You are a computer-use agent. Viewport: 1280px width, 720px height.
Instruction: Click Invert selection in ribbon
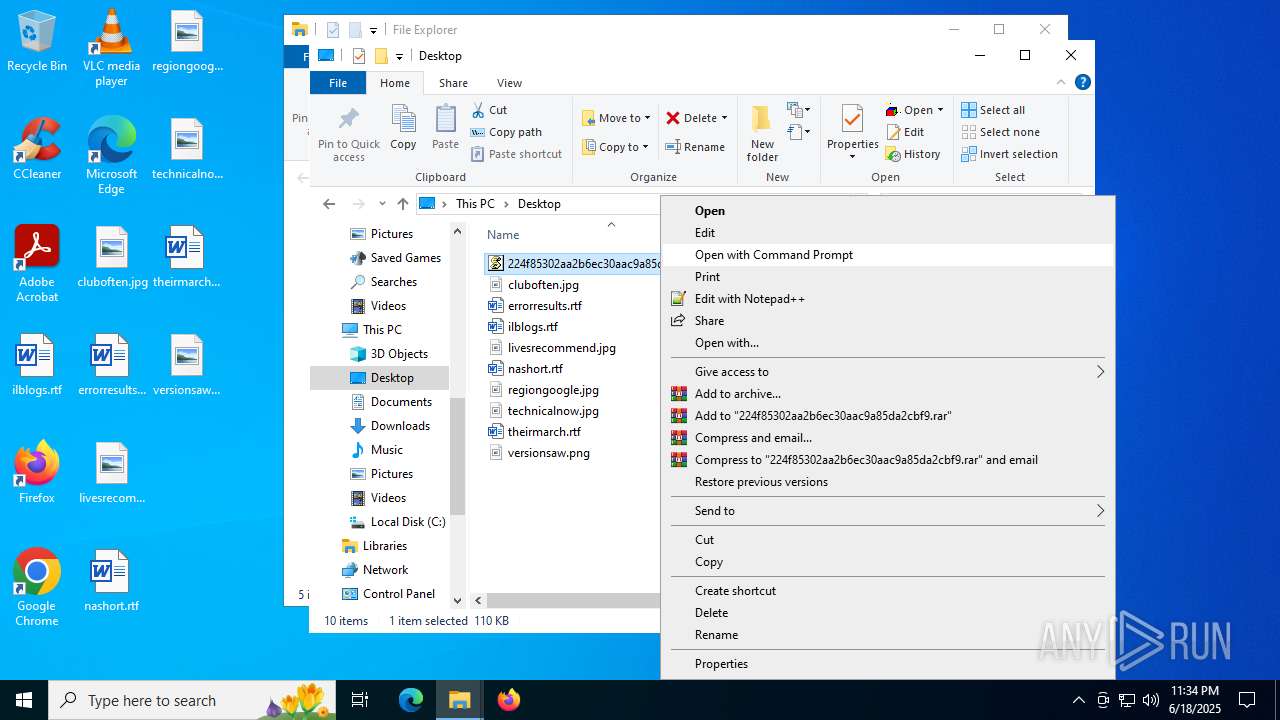(x=1009, y=154)
